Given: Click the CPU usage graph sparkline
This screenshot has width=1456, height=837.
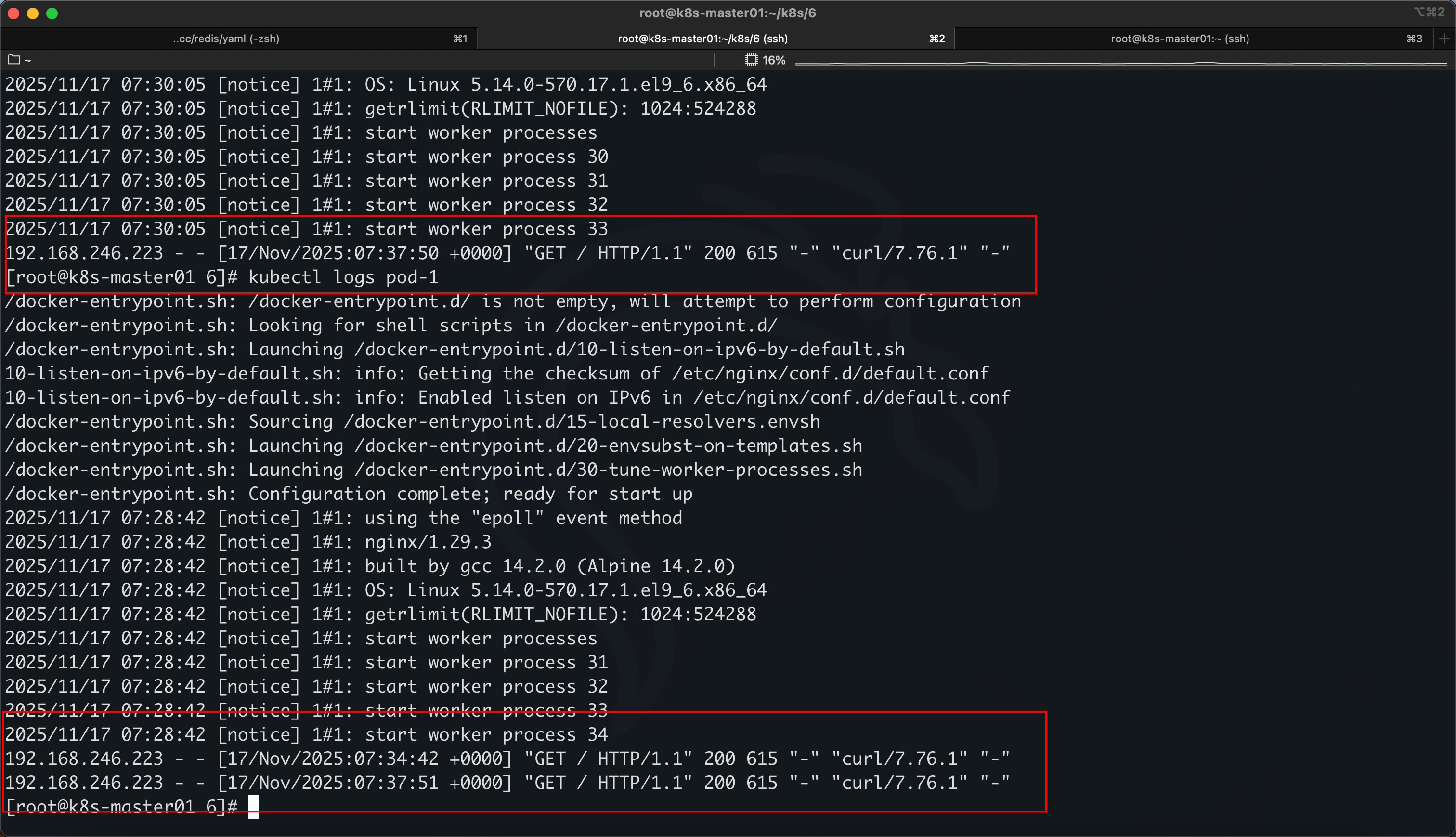Looking at the screenshot, I should click(1120, 62).
